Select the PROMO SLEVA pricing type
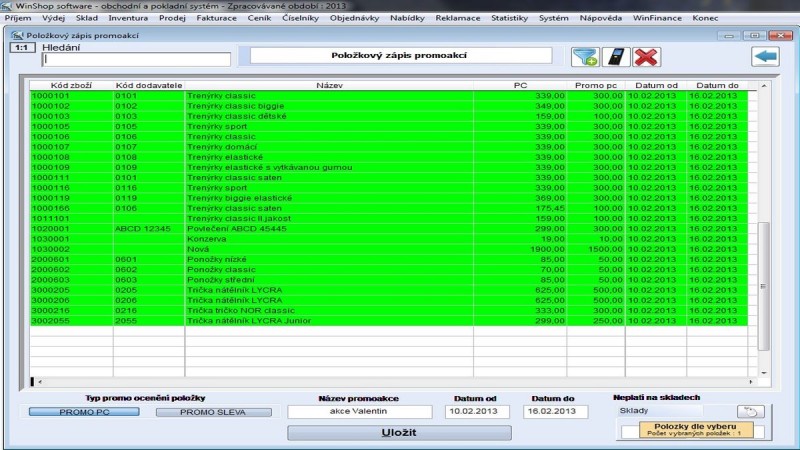Image resolution: width=800 pixels, height=450 pixels. point(198,412)
